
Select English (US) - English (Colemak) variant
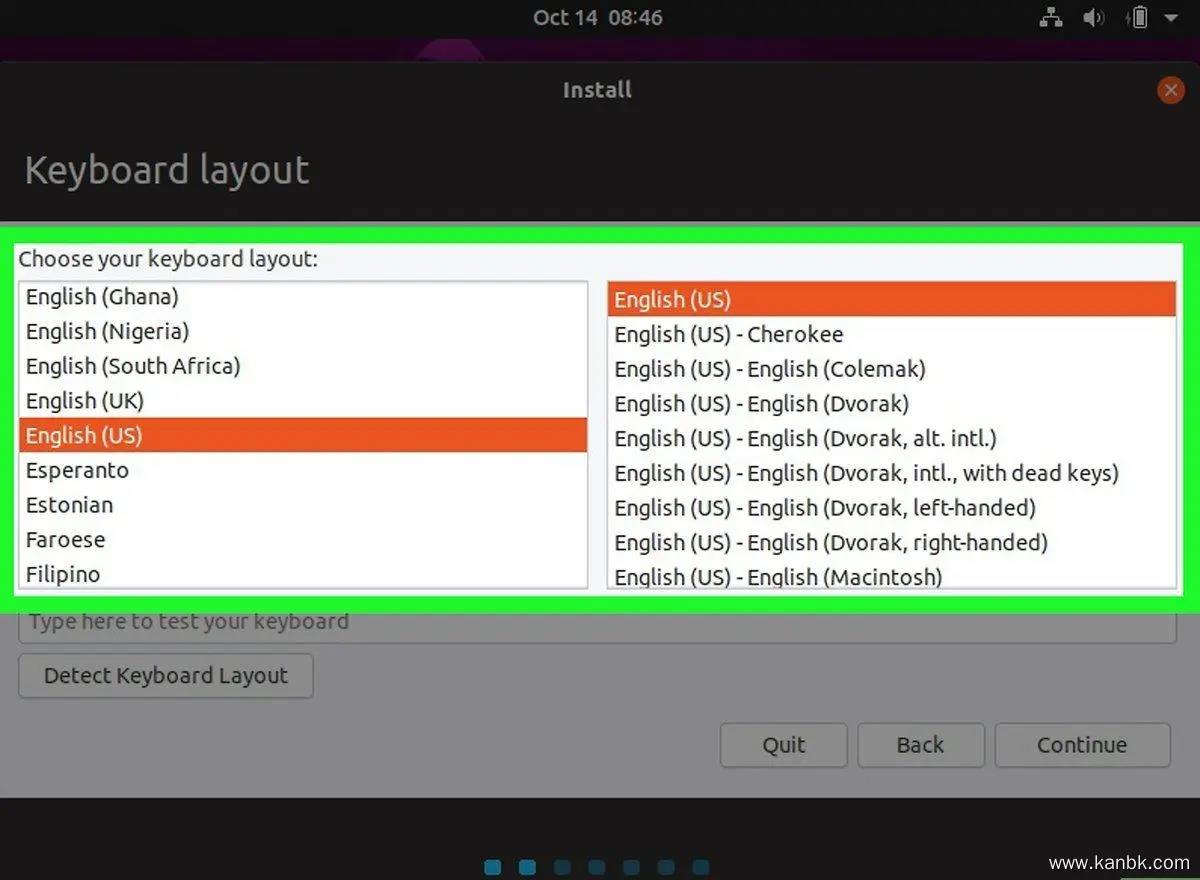point(770,369)
